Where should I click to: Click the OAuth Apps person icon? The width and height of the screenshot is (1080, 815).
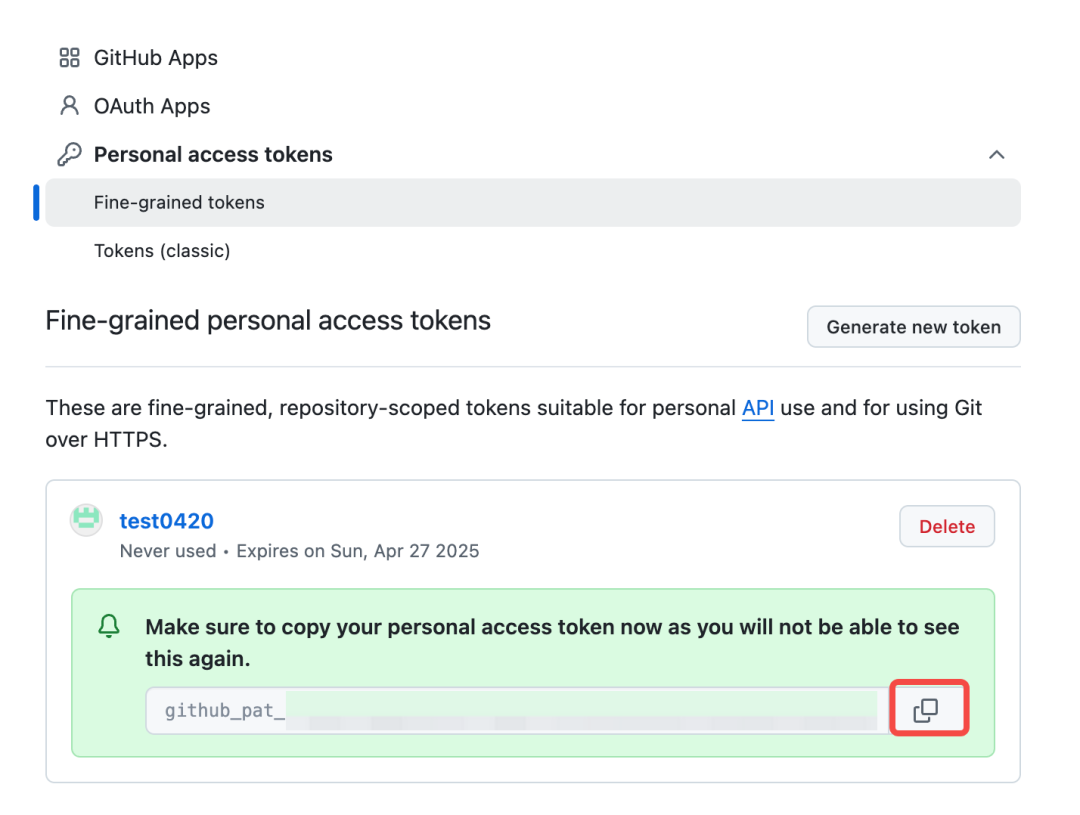coord(69,106)
